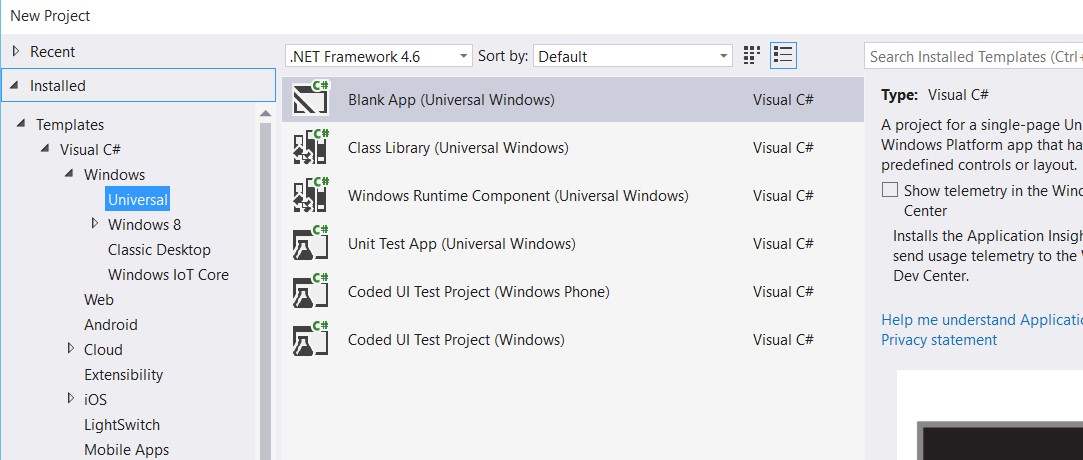The image size is (1083, 460).
Task: Click the Coded UI Test Project (Windows) icon
Action: coord(311,339)
